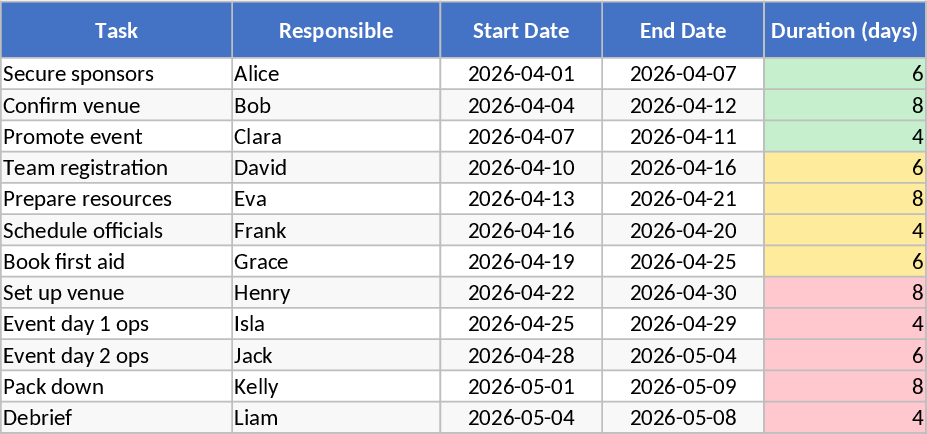Select pink duration cell for Debrief

point(845,418)
